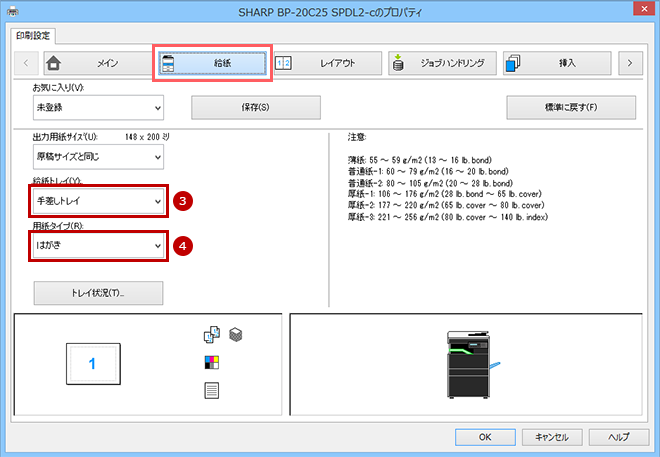Click the page preview thumbnail numbered 1
This screenshot has height=457, width=660.
click(93, 364)
